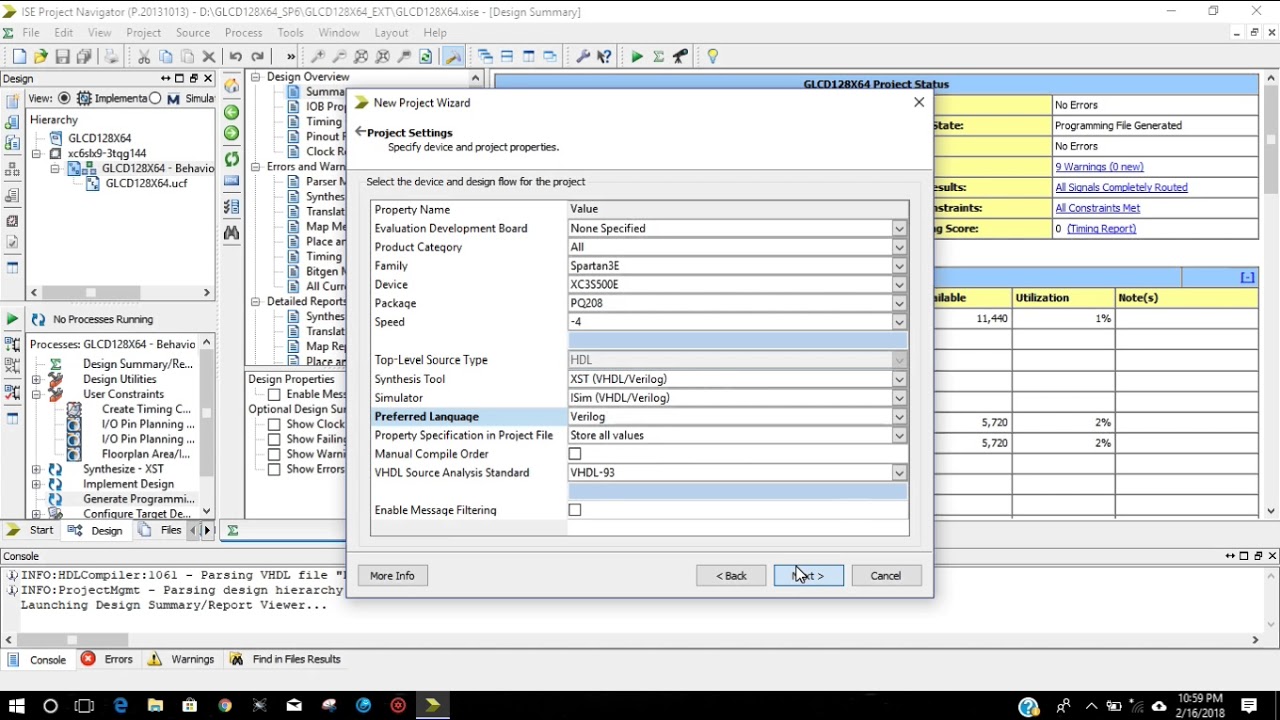Click the wrench settings toolbar icon

[583, 57]
